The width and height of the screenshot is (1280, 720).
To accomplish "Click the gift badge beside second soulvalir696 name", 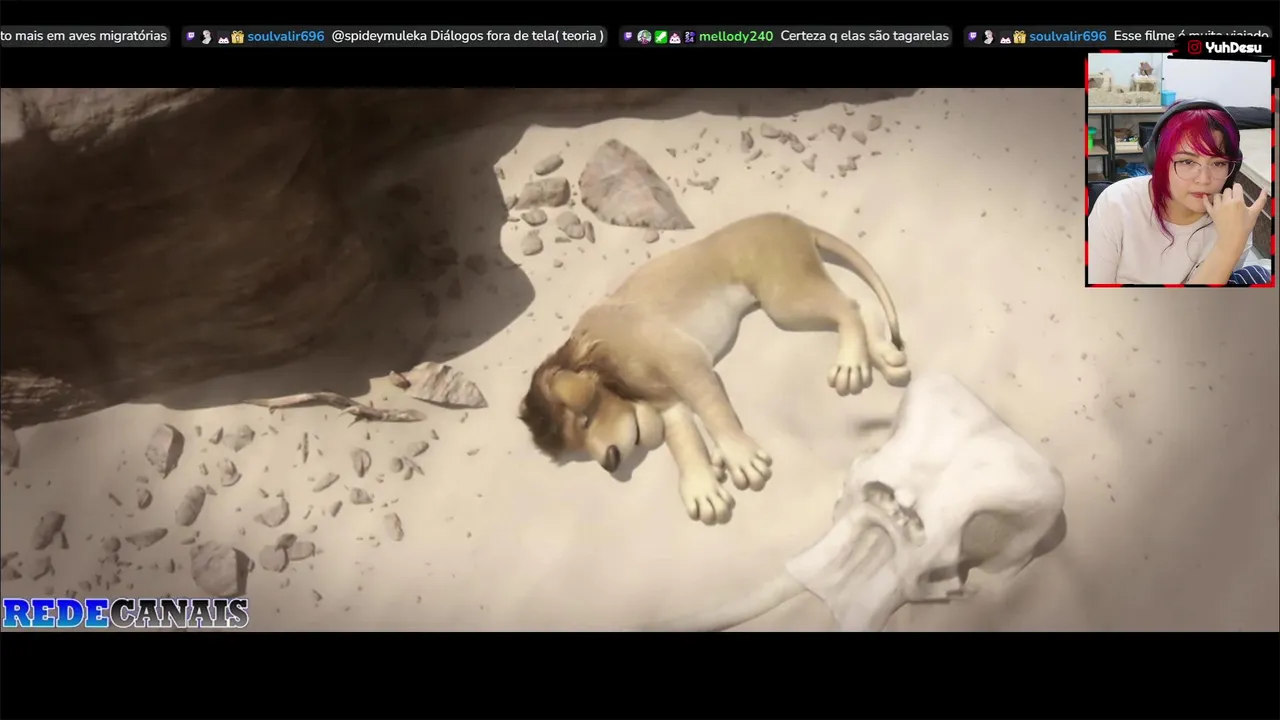I will coord(1019,37).
